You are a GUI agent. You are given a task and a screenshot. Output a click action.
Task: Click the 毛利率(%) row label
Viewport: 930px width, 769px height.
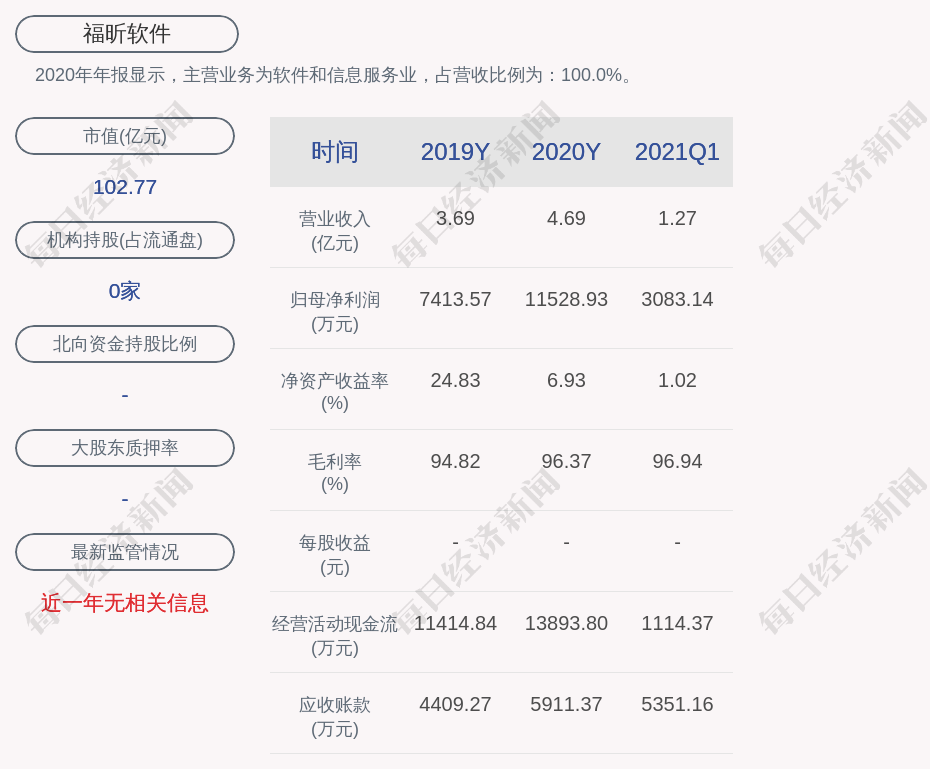click(335, 473)
